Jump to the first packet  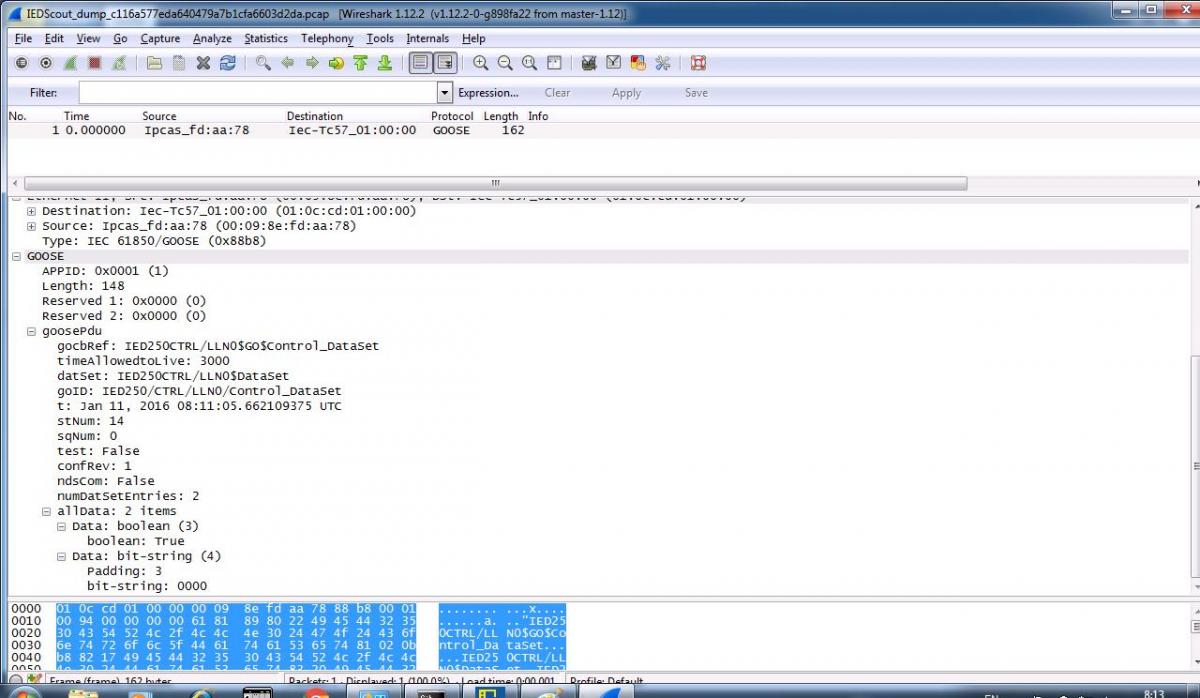(359, 63)
